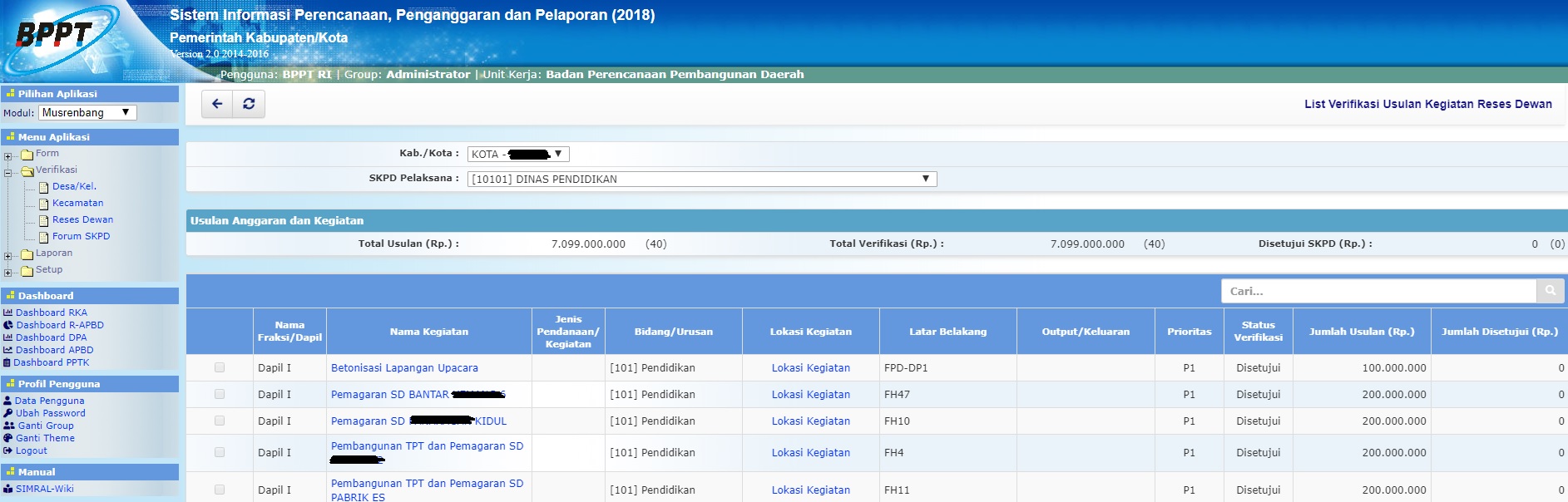Click the Status Verifikasi column header

click(x=1258, y=332)
